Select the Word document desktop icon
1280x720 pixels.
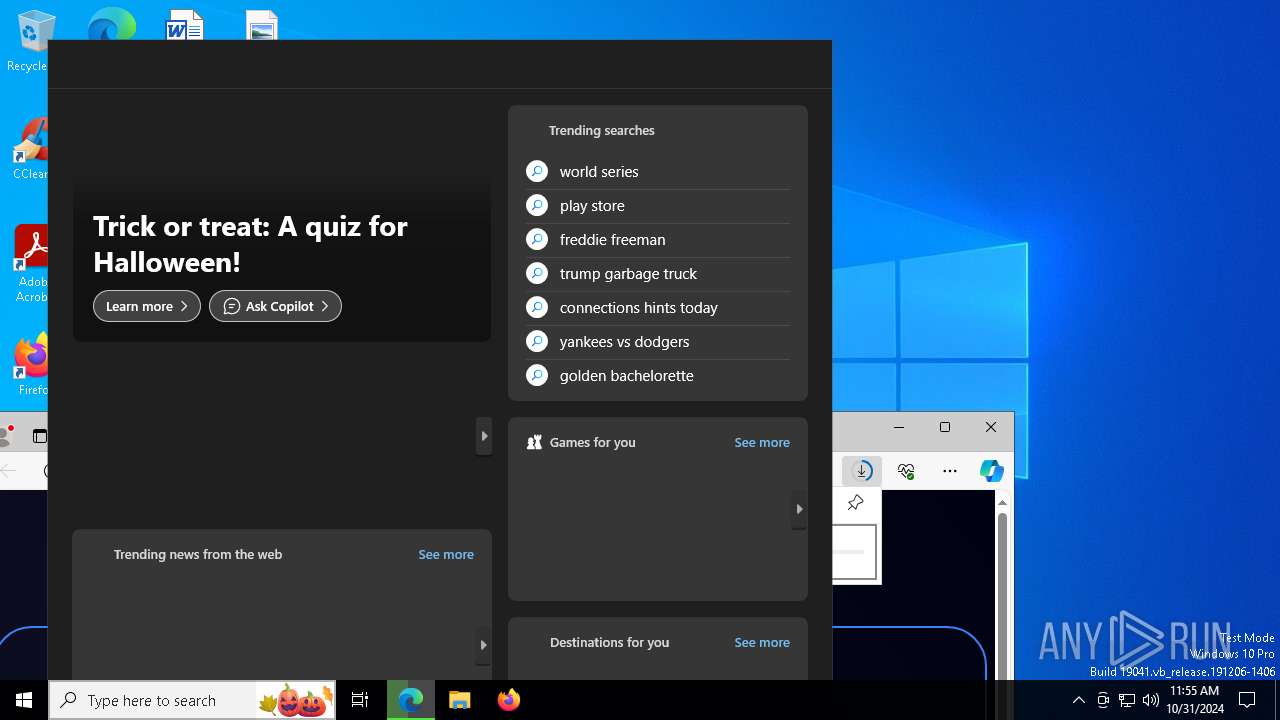(185, 26)
